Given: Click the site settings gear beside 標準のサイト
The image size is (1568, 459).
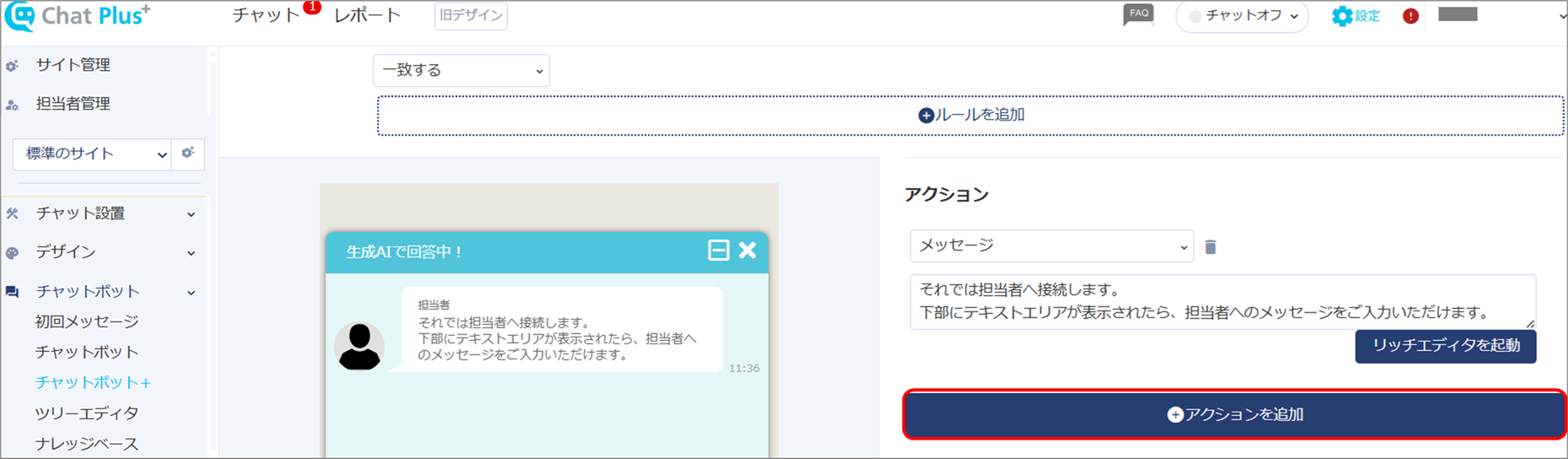Looking at the screenshot, I should 188,154.
